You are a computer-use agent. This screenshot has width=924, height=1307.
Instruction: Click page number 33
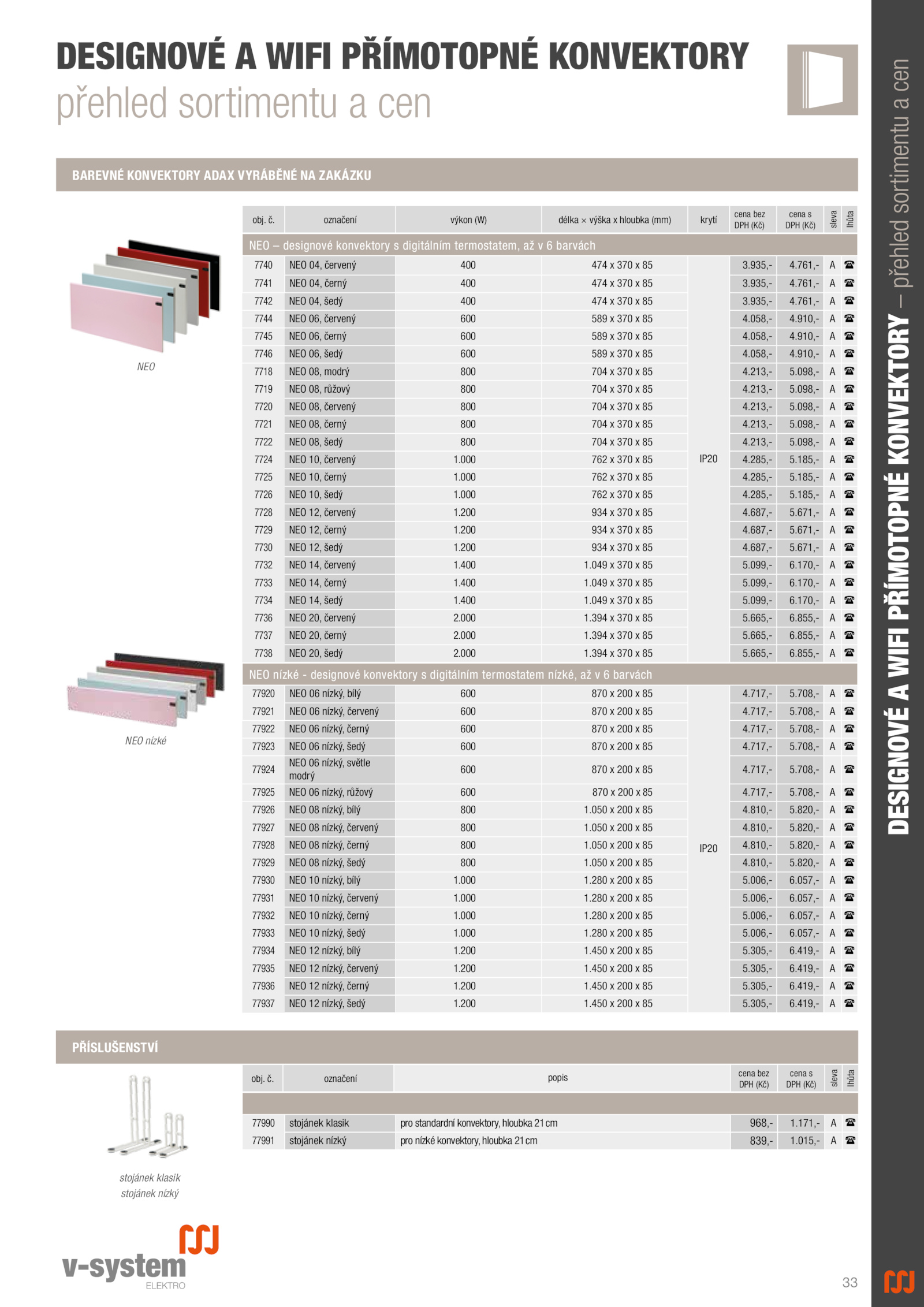tap(850, 1282)
